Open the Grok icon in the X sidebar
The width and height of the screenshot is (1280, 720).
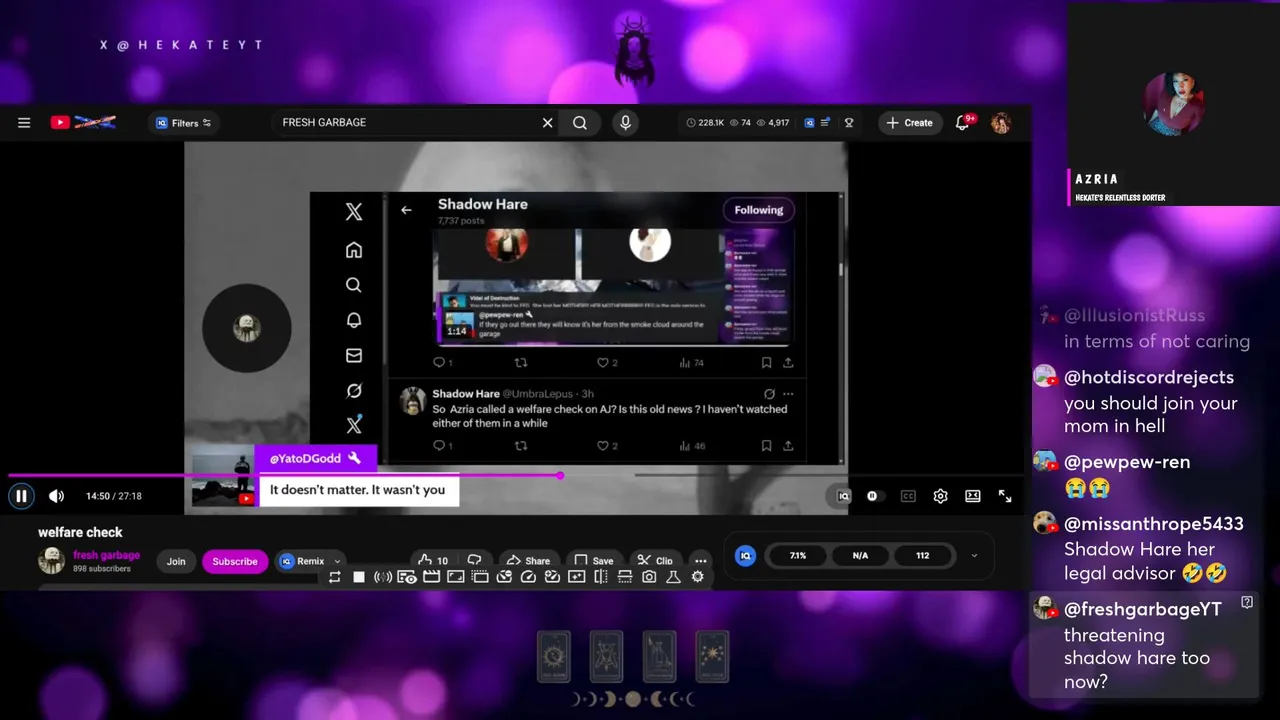click(354, 391)
